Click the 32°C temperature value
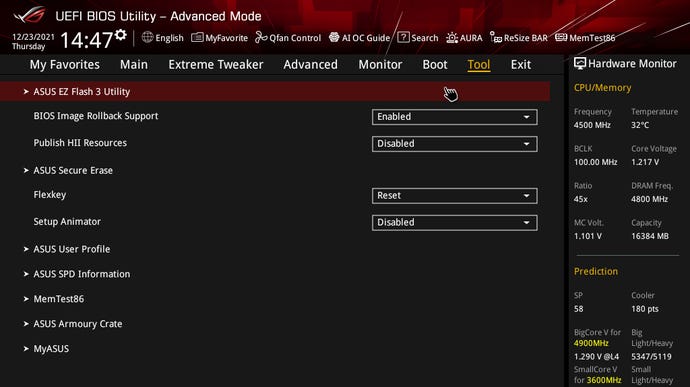 640,125
